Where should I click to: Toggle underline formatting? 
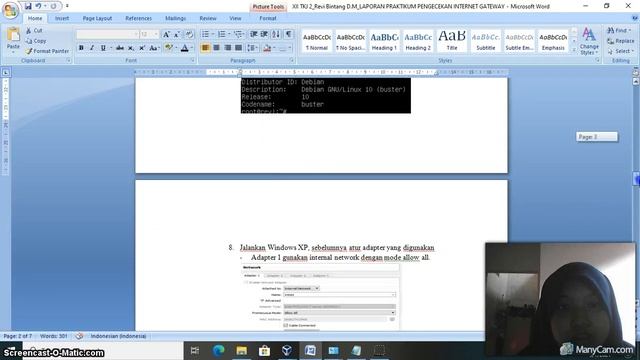click(x=103, y=48)
